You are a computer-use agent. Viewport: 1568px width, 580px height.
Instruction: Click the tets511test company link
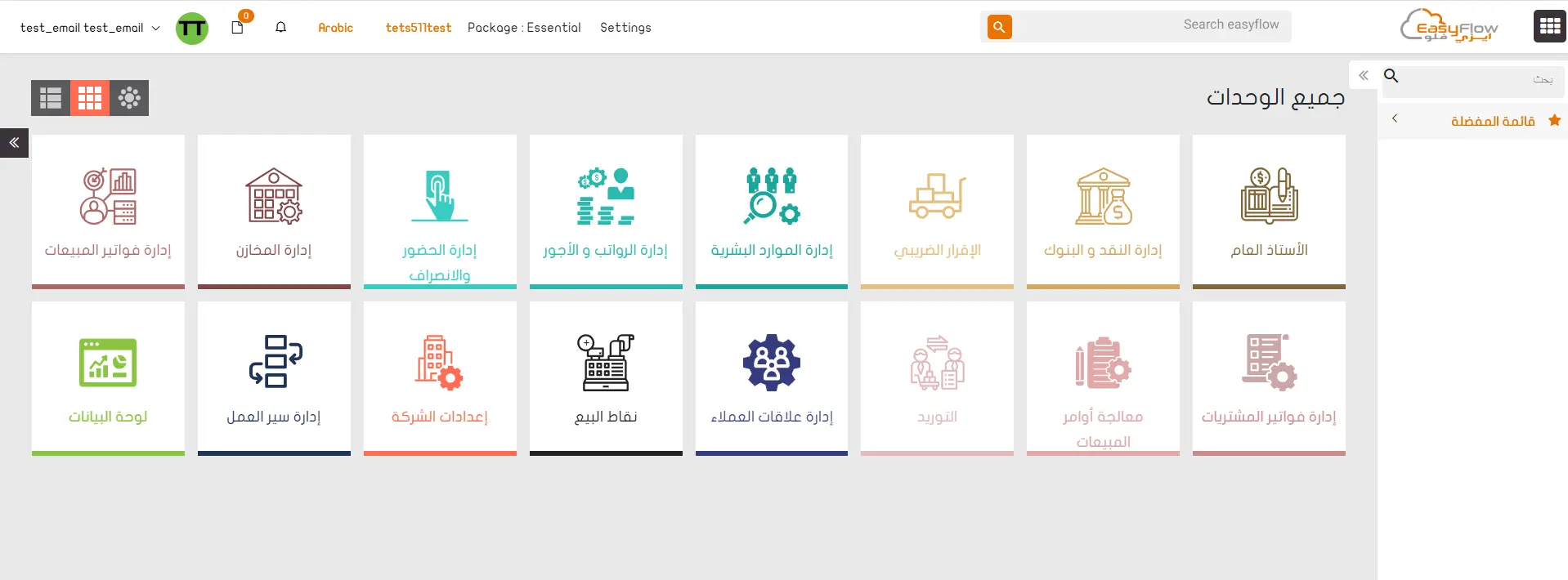pyautogui.click(x=419, y=28)
